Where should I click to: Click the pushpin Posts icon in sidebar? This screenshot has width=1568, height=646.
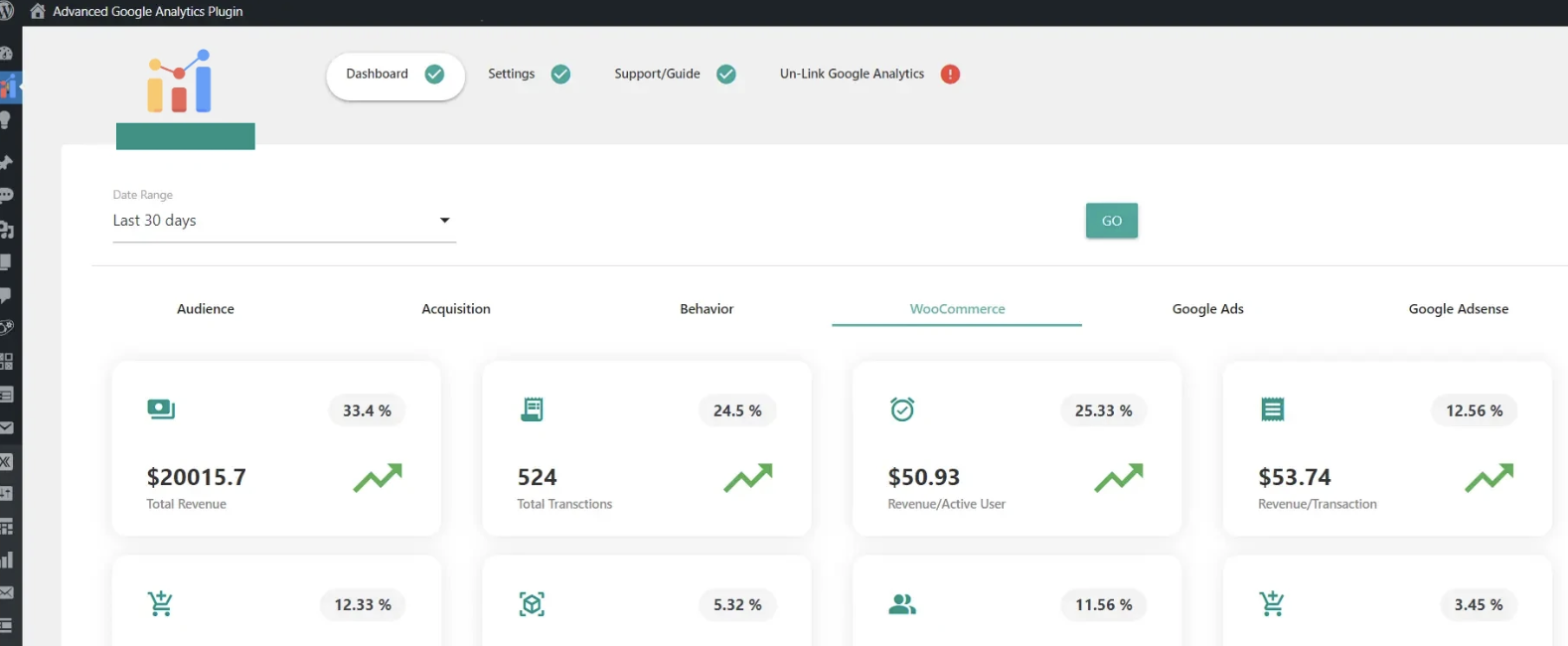[x=6, y=162]
